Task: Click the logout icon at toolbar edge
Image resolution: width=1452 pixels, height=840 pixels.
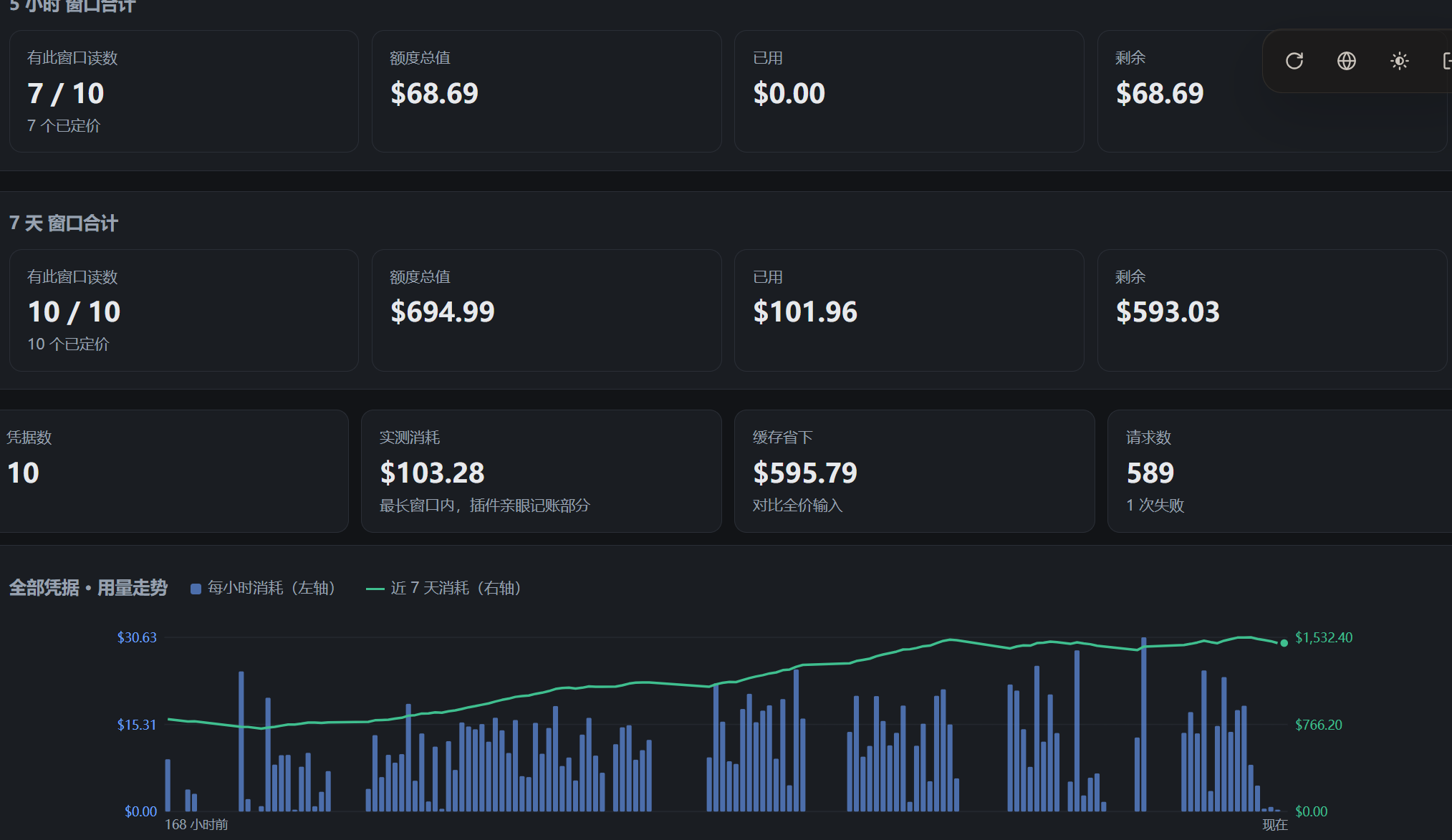Action: point(1446,61)
